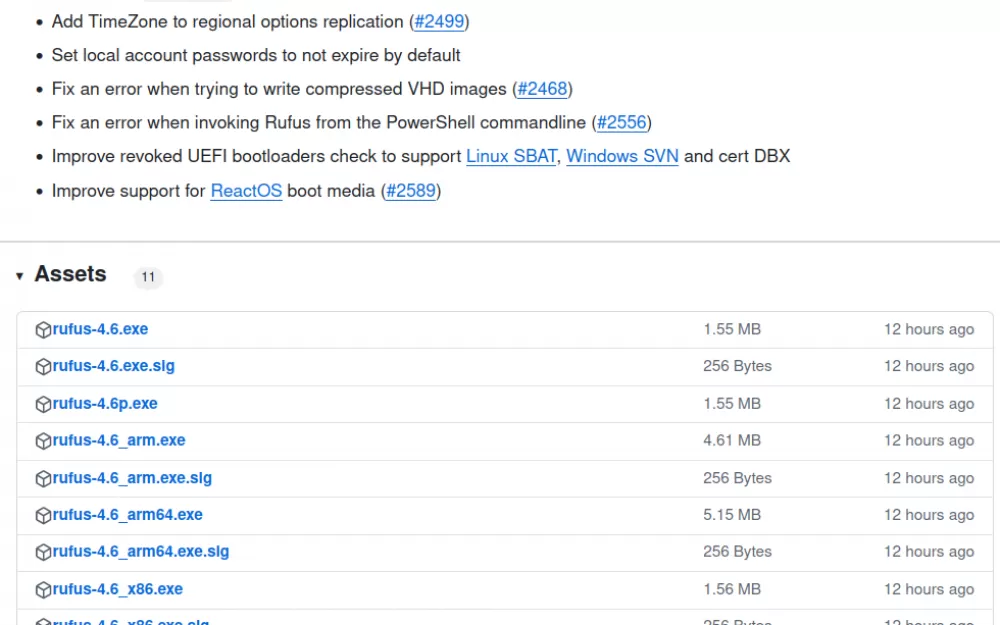Collapse the Assets section triangle
This screenshot has height=625, width=1000.
pos(20,276)
